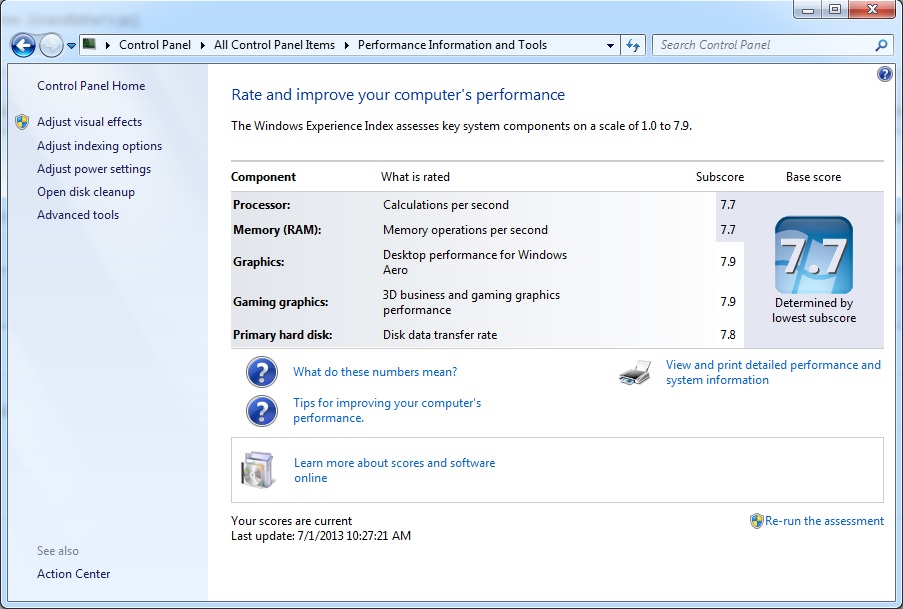Image resolution: width=903 pixels, height=609 pixels.
Task: Click the Graphics: row label
Action: point(259,262)
